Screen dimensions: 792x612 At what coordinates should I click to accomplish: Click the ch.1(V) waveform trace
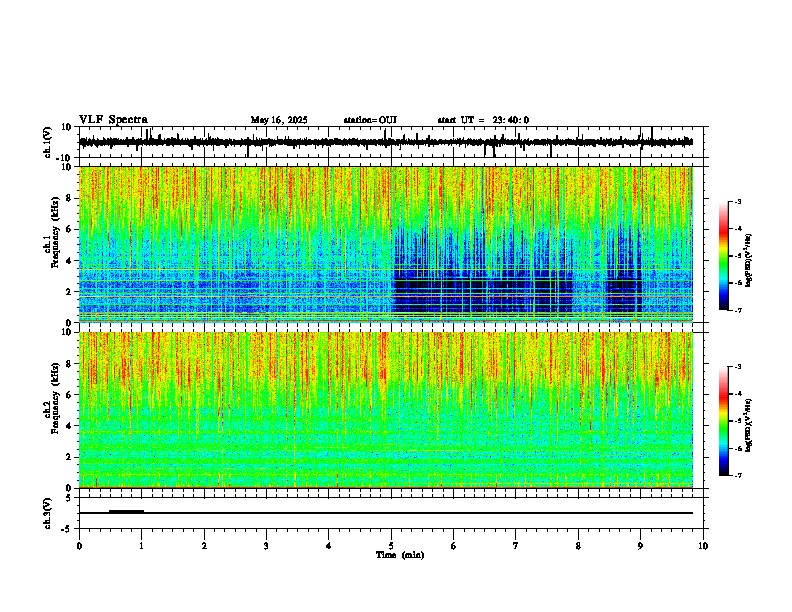click(x=386, y=142)
